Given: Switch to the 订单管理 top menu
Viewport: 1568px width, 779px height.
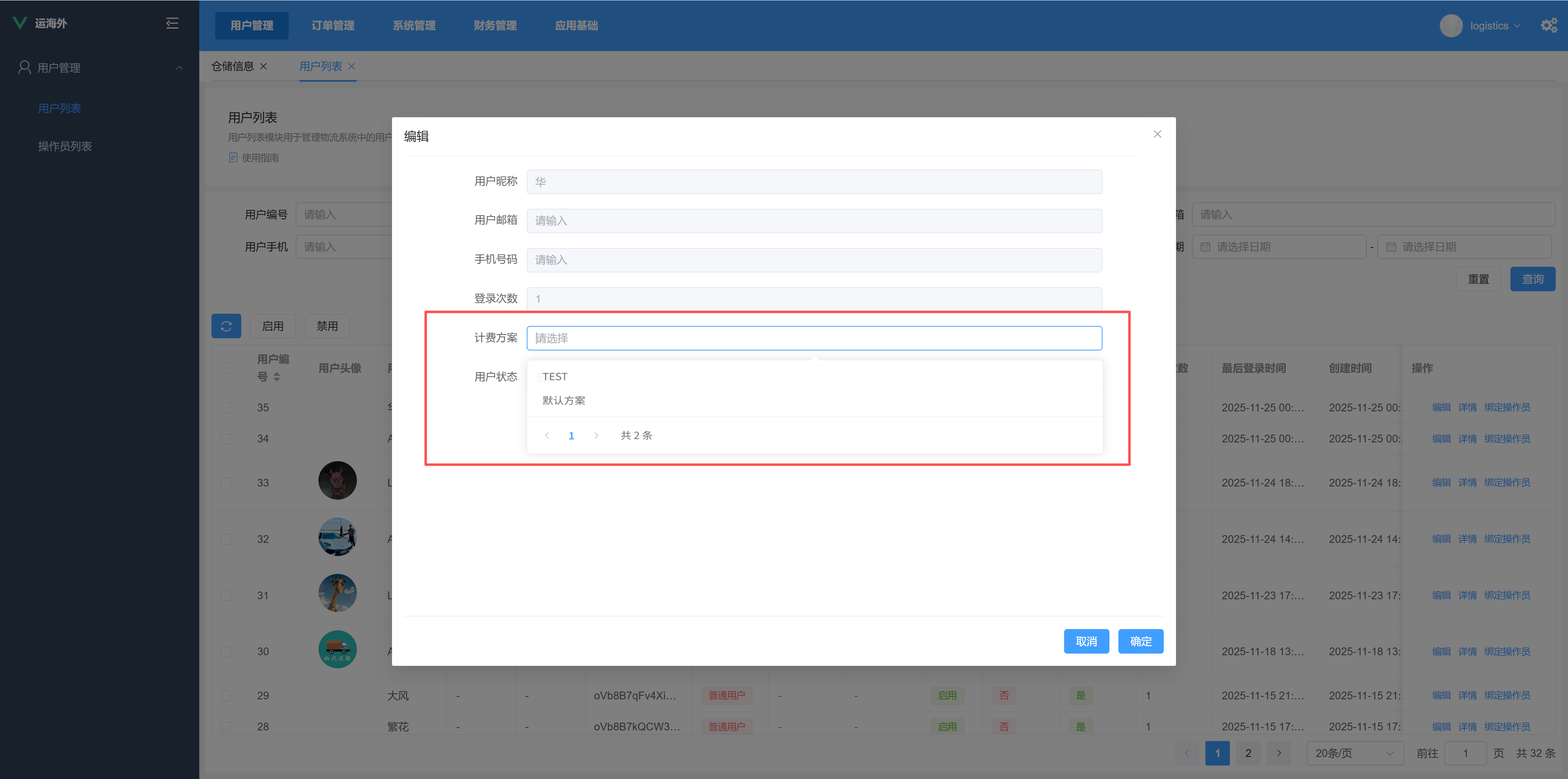Looking at the screenshot, I should pyautogui.click(x=332, y=26).
